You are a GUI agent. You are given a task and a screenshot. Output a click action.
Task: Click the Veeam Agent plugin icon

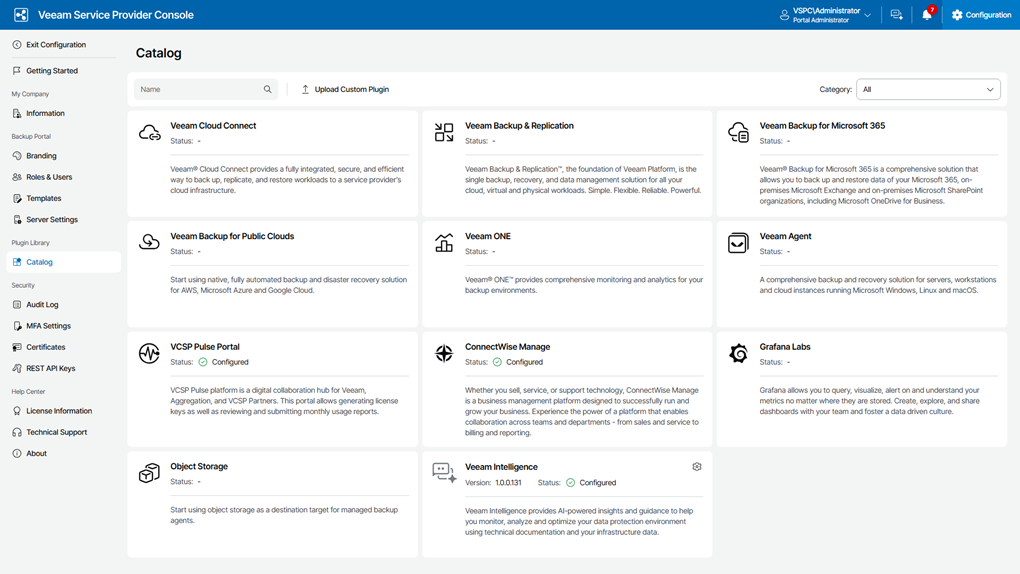pyautogui.click(x=738, y=243)
